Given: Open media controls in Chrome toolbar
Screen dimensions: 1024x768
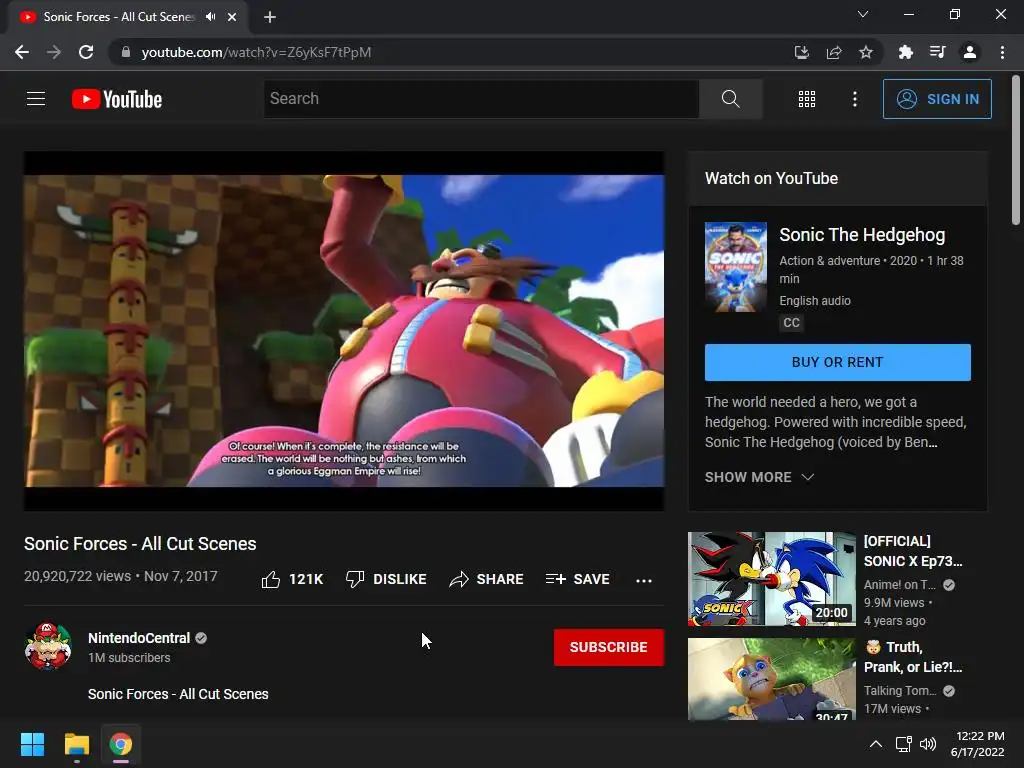Looking at the screenshot, I should (938, 52).
